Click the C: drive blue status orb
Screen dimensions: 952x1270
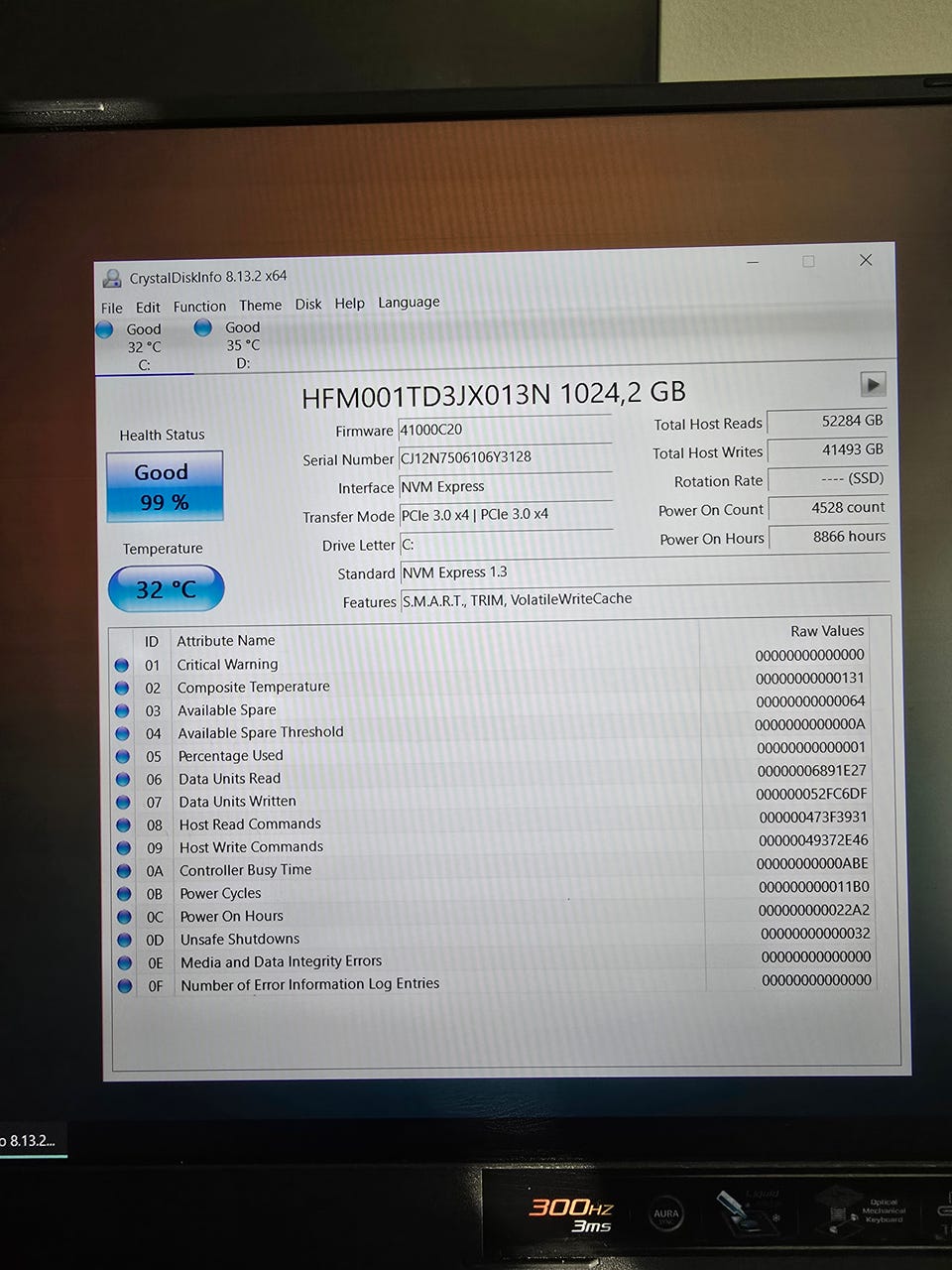pyautogui.click(x=105, y=329)
